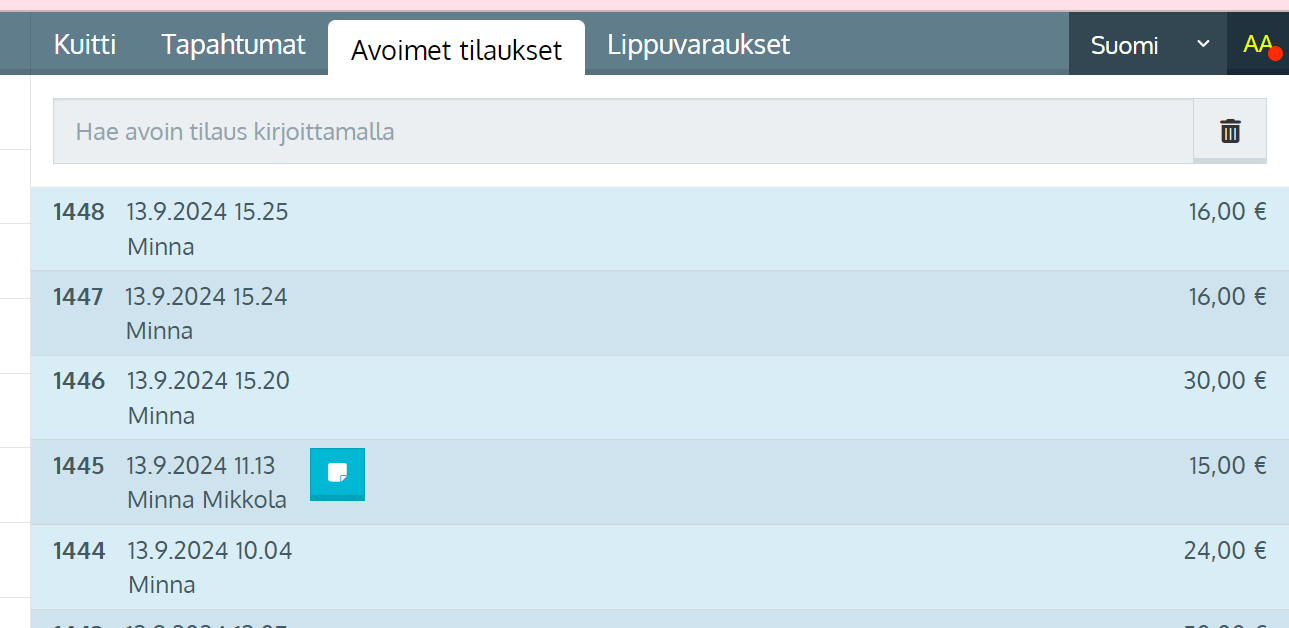Focus the open order search field

[623, 131]
